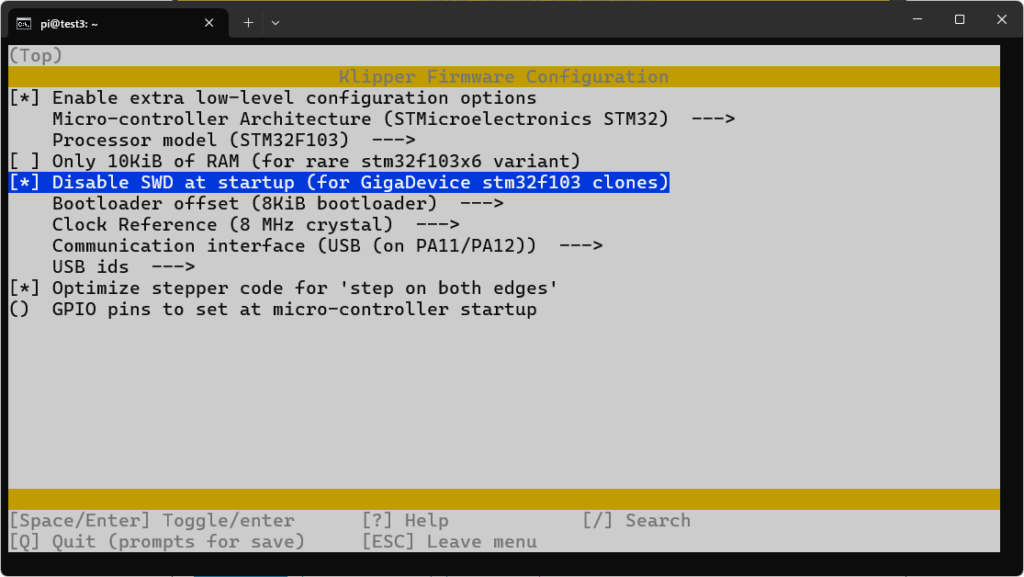The height and width of the screenshot is (577, 1024).
Task: Click the '[/] Search' hint
Action: pyautogui.click(x=637, y=520)
